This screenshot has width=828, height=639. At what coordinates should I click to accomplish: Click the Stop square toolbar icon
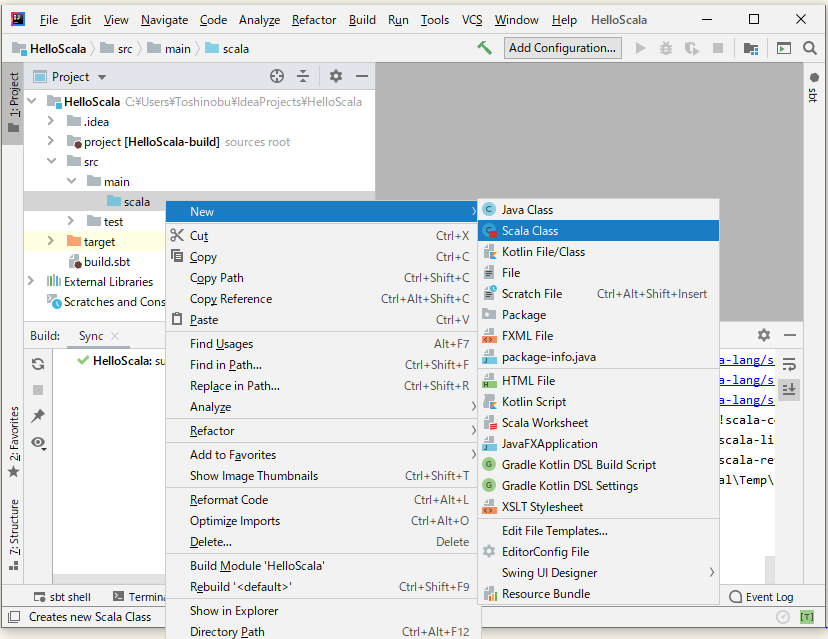718,49
